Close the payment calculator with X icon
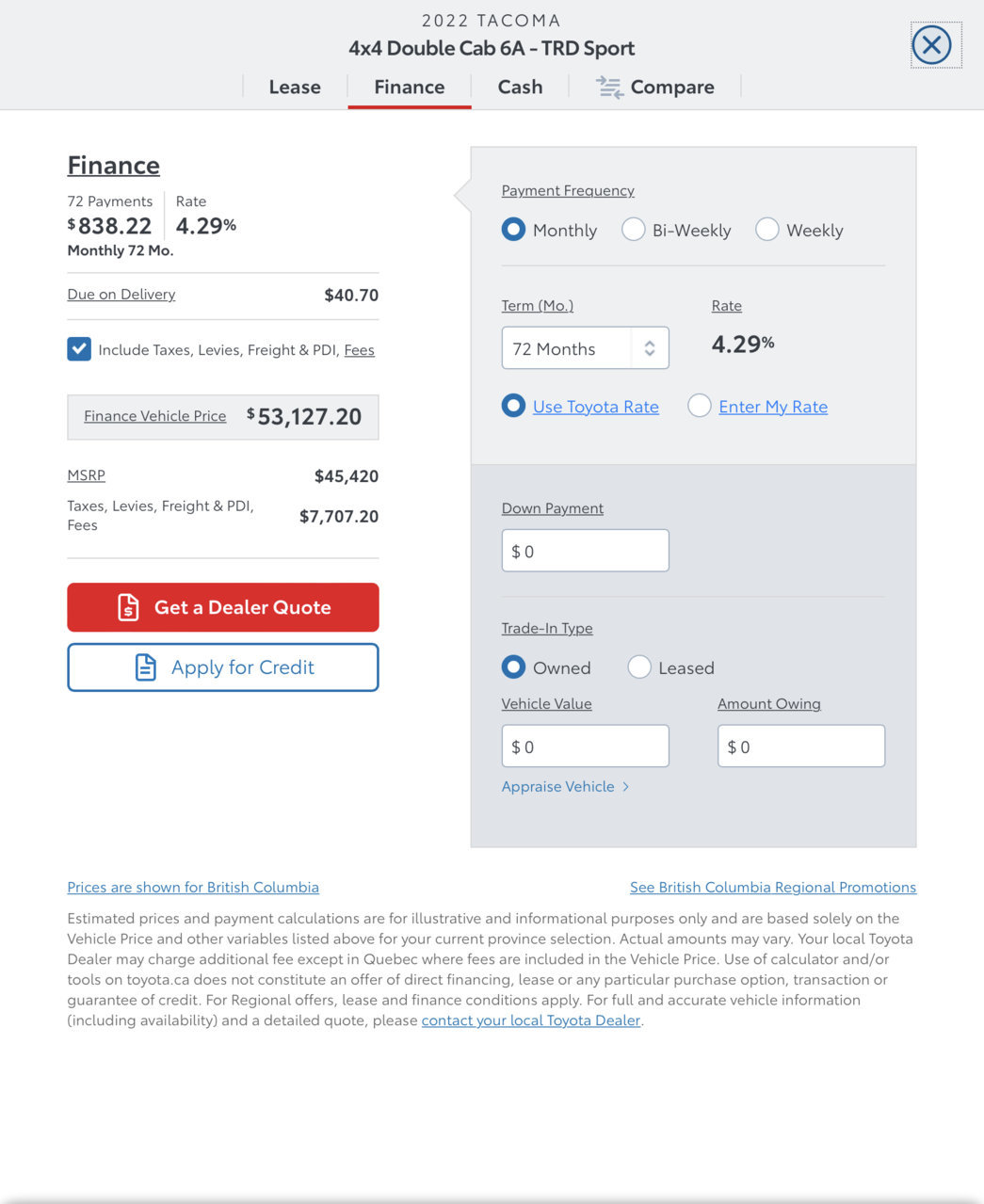Viewport: 984px width, 1204px height. 931,44
